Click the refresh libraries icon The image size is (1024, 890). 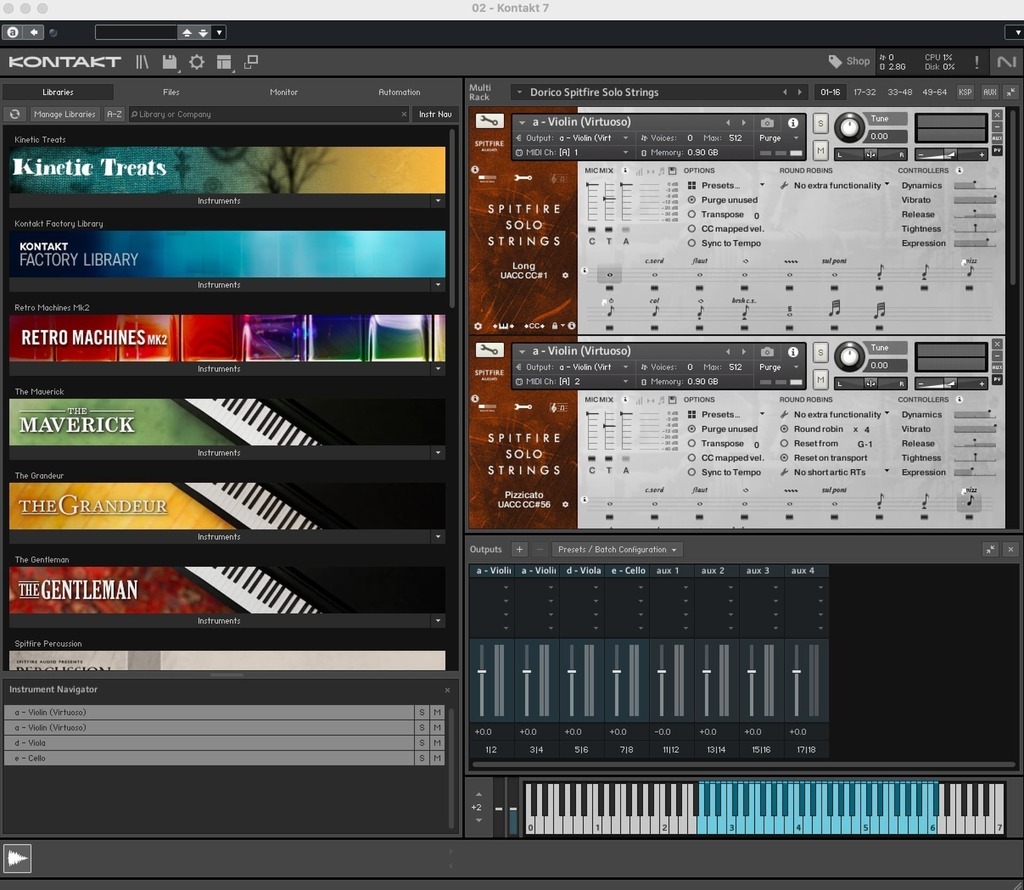point(14,114)
